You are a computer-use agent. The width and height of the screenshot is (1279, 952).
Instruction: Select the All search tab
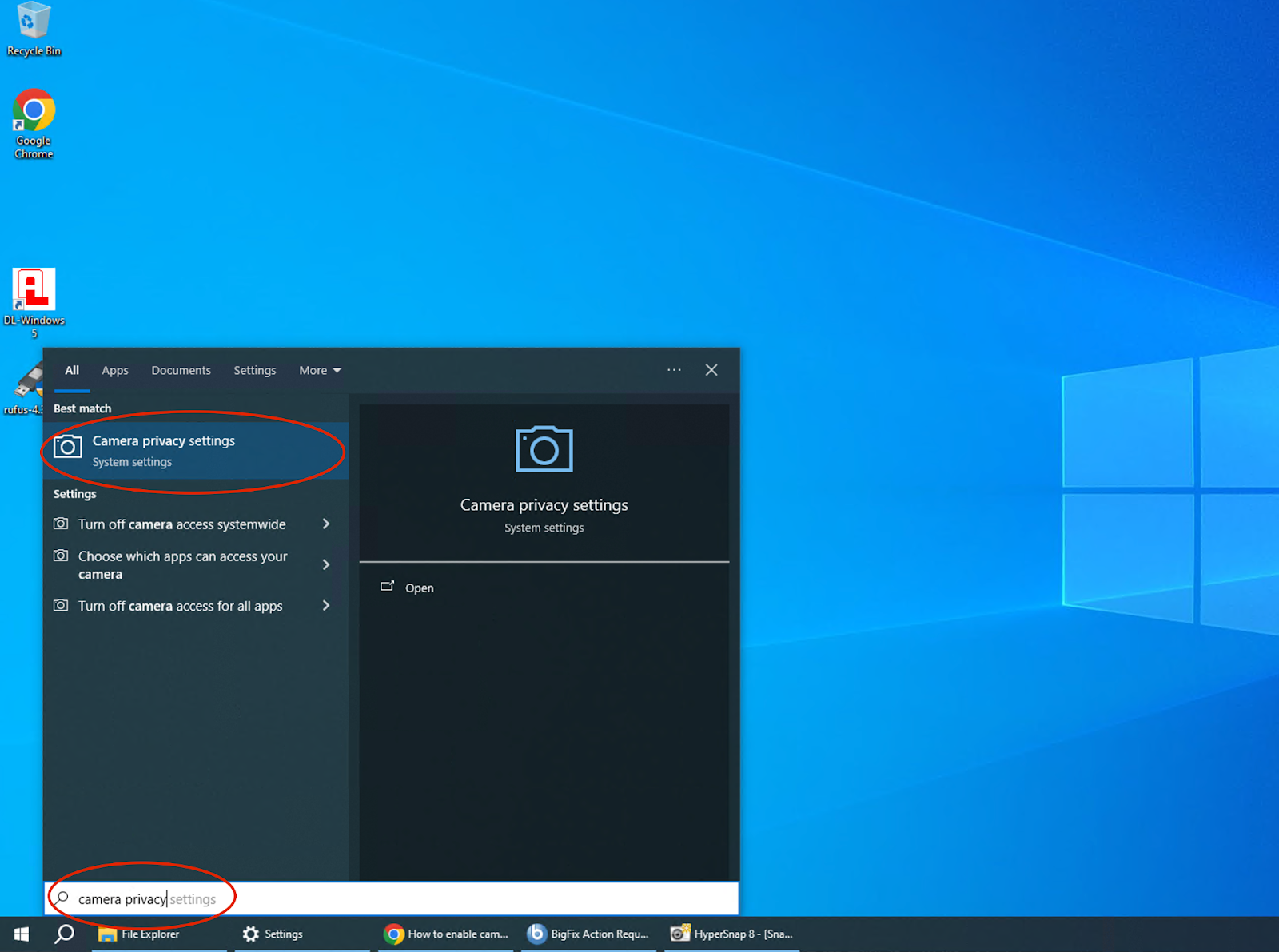[72, 371]
